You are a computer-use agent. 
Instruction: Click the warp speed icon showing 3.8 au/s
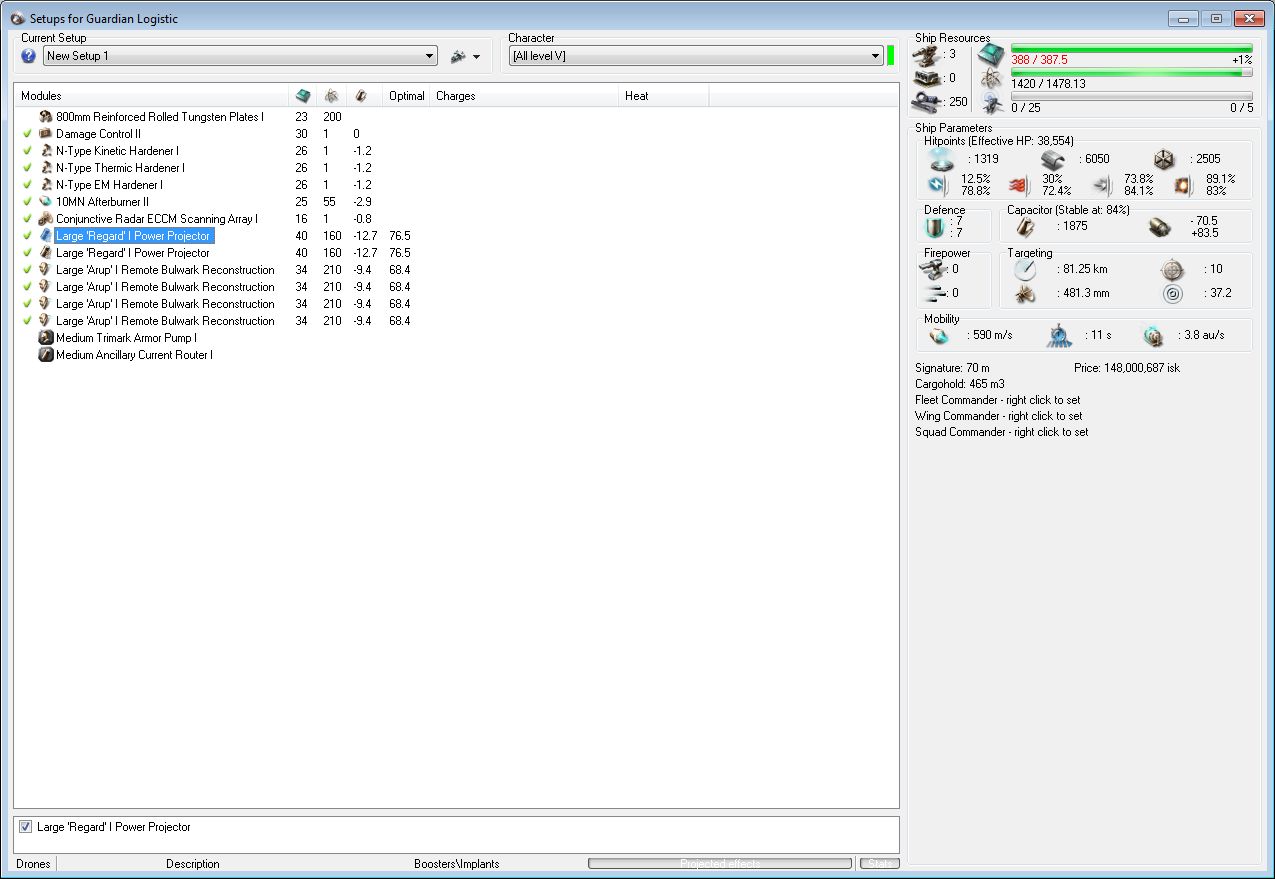point(1154,335)
